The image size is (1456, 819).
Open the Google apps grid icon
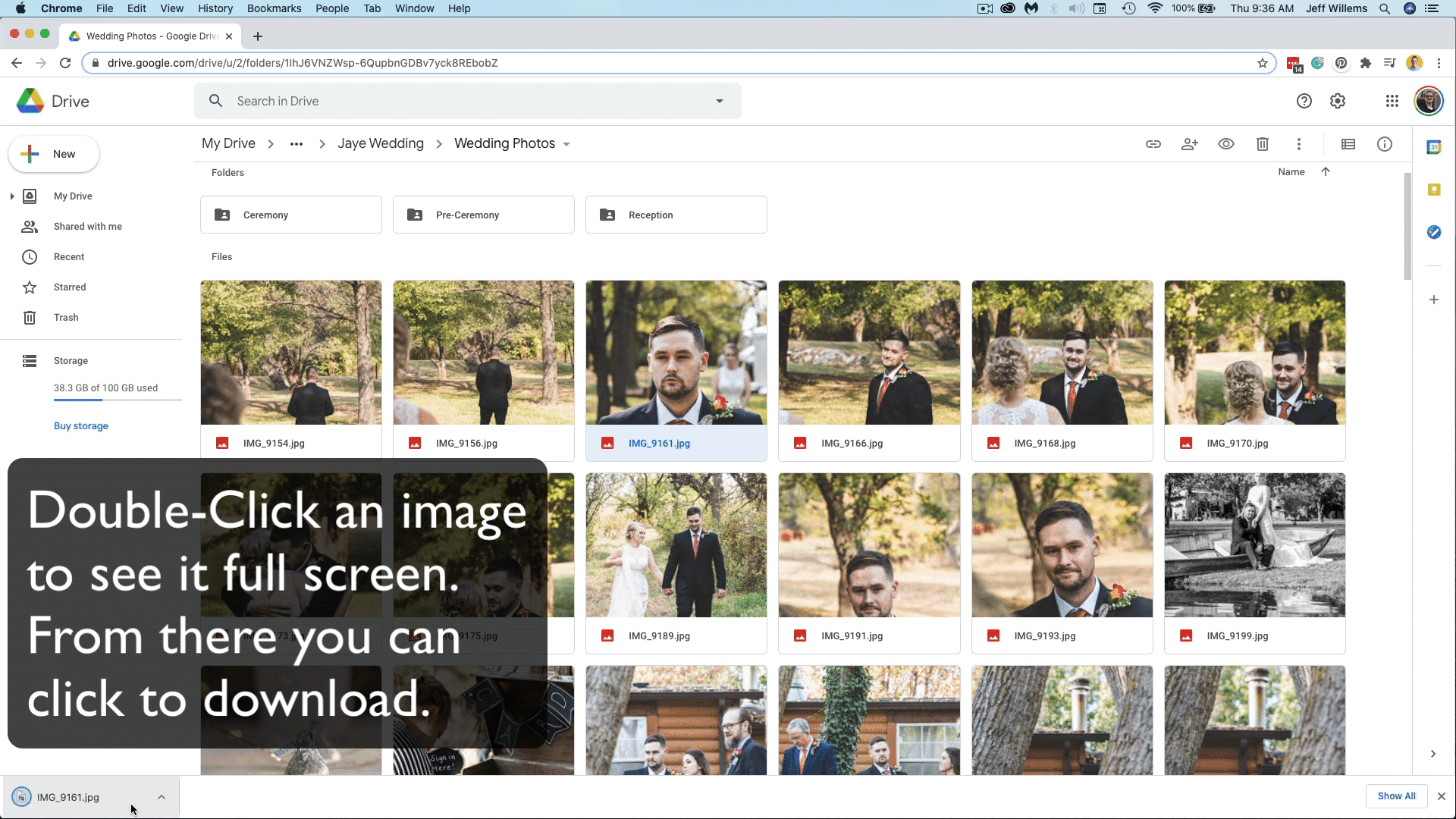(1392, 101)
